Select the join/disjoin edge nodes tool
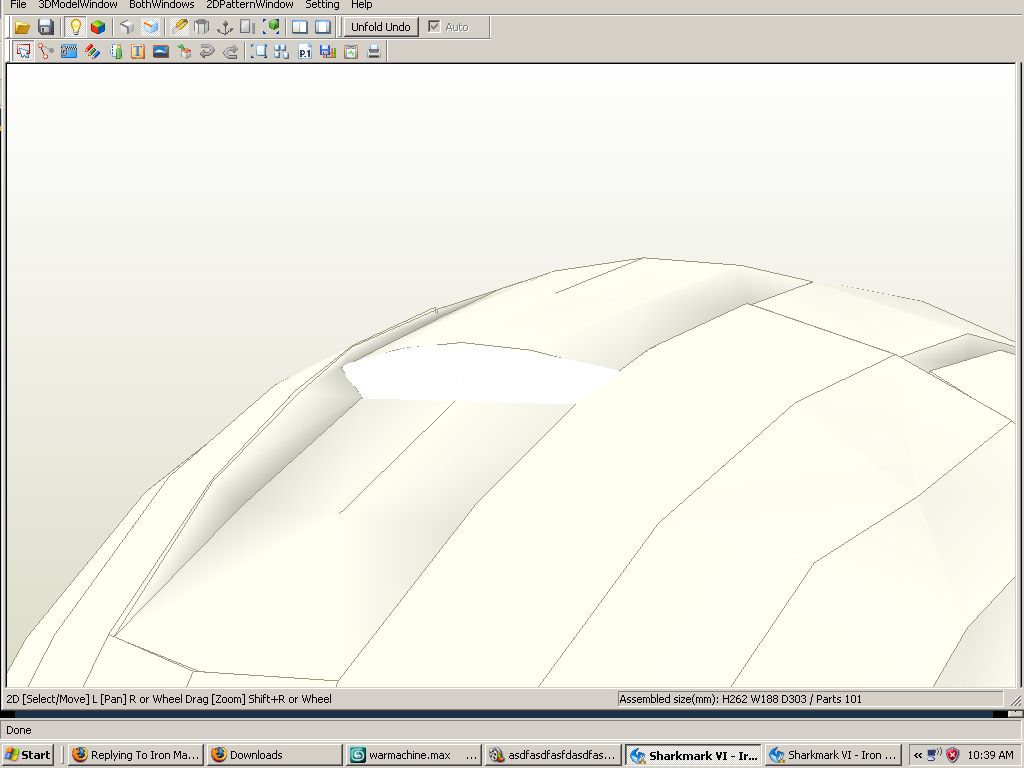 tap(46, 51)
